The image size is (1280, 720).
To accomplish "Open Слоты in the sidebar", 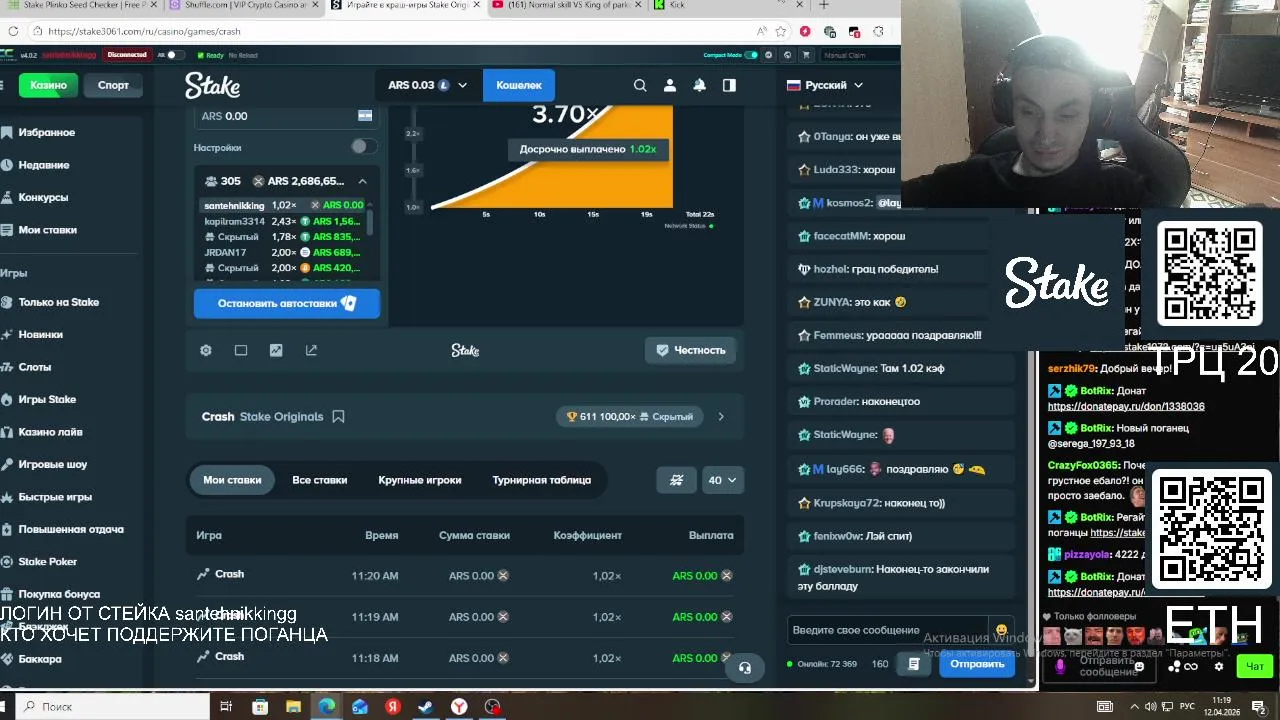I will pyautogui.click(x=34, y=367).
